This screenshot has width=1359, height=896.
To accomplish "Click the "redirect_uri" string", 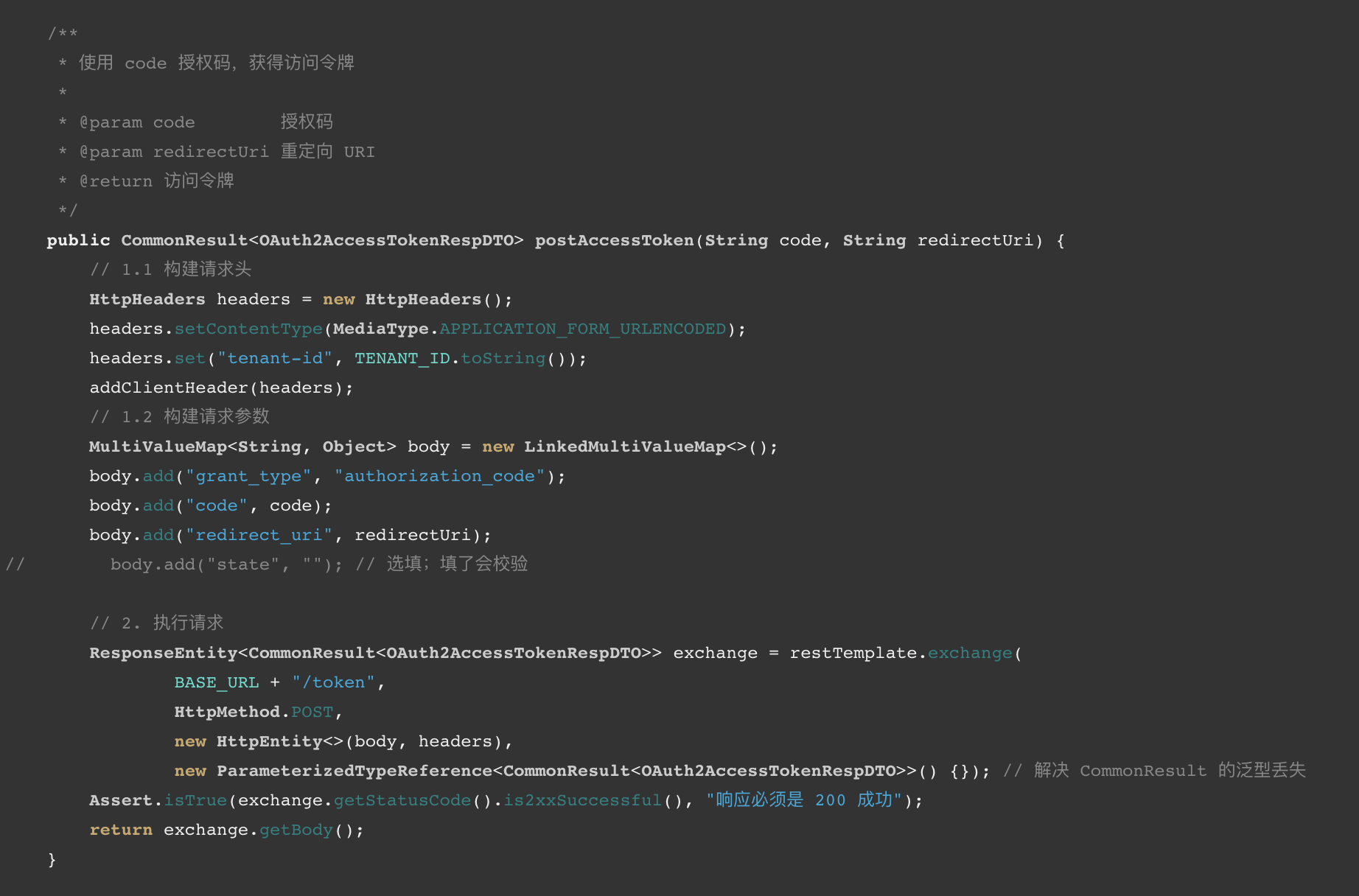I will (x=259, y=535).
